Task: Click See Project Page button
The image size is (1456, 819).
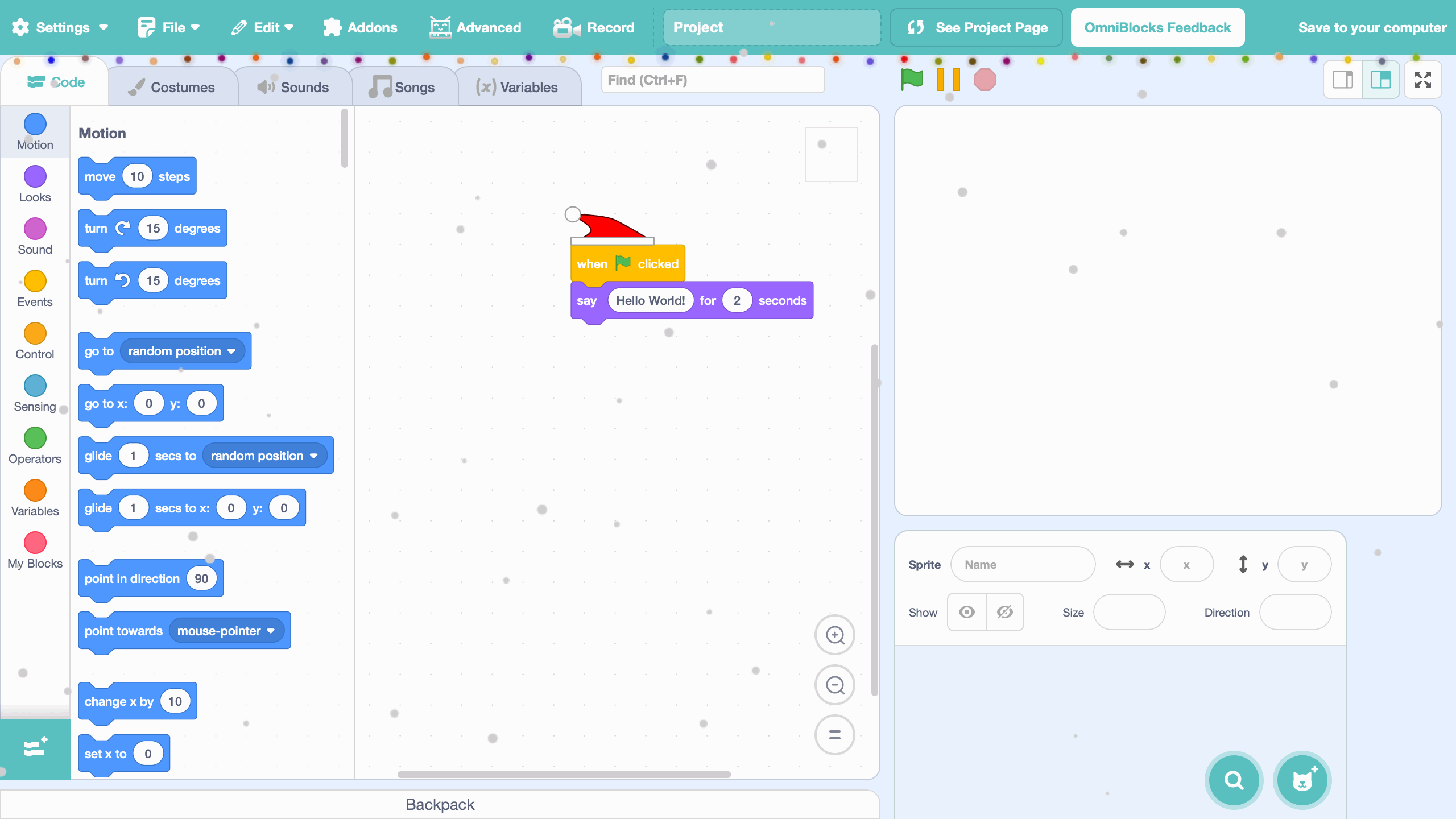Action: click(x=976, y=27)
